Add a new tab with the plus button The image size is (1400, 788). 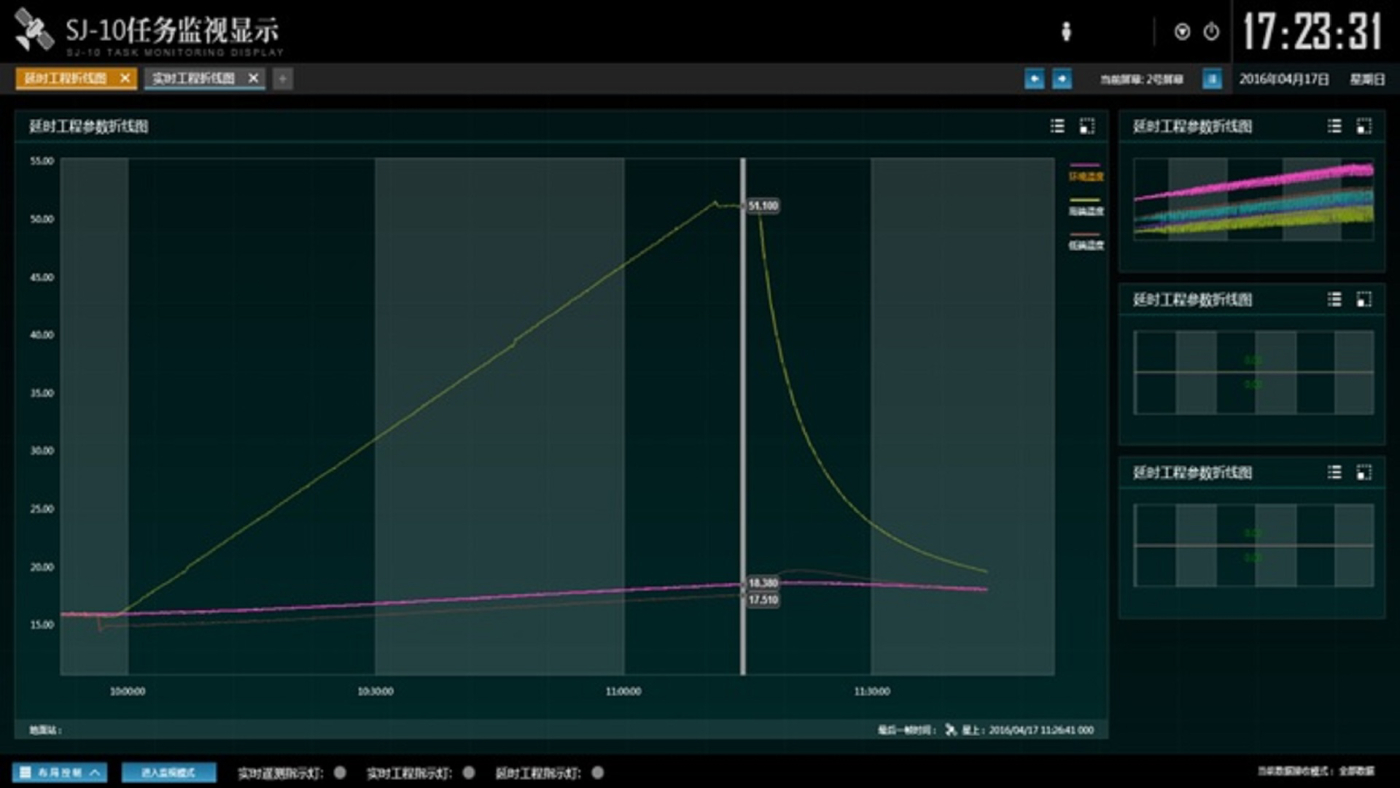[283, 78]
